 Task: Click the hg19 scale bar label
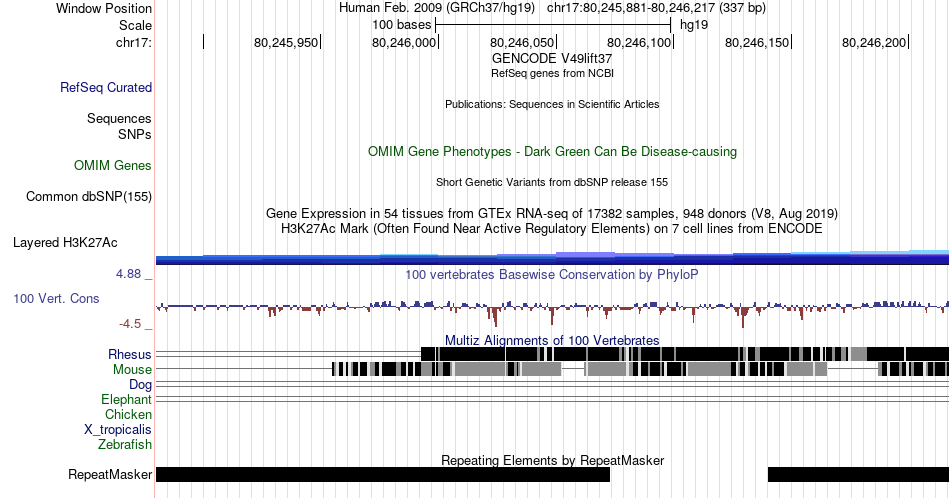tap(694, 25)
